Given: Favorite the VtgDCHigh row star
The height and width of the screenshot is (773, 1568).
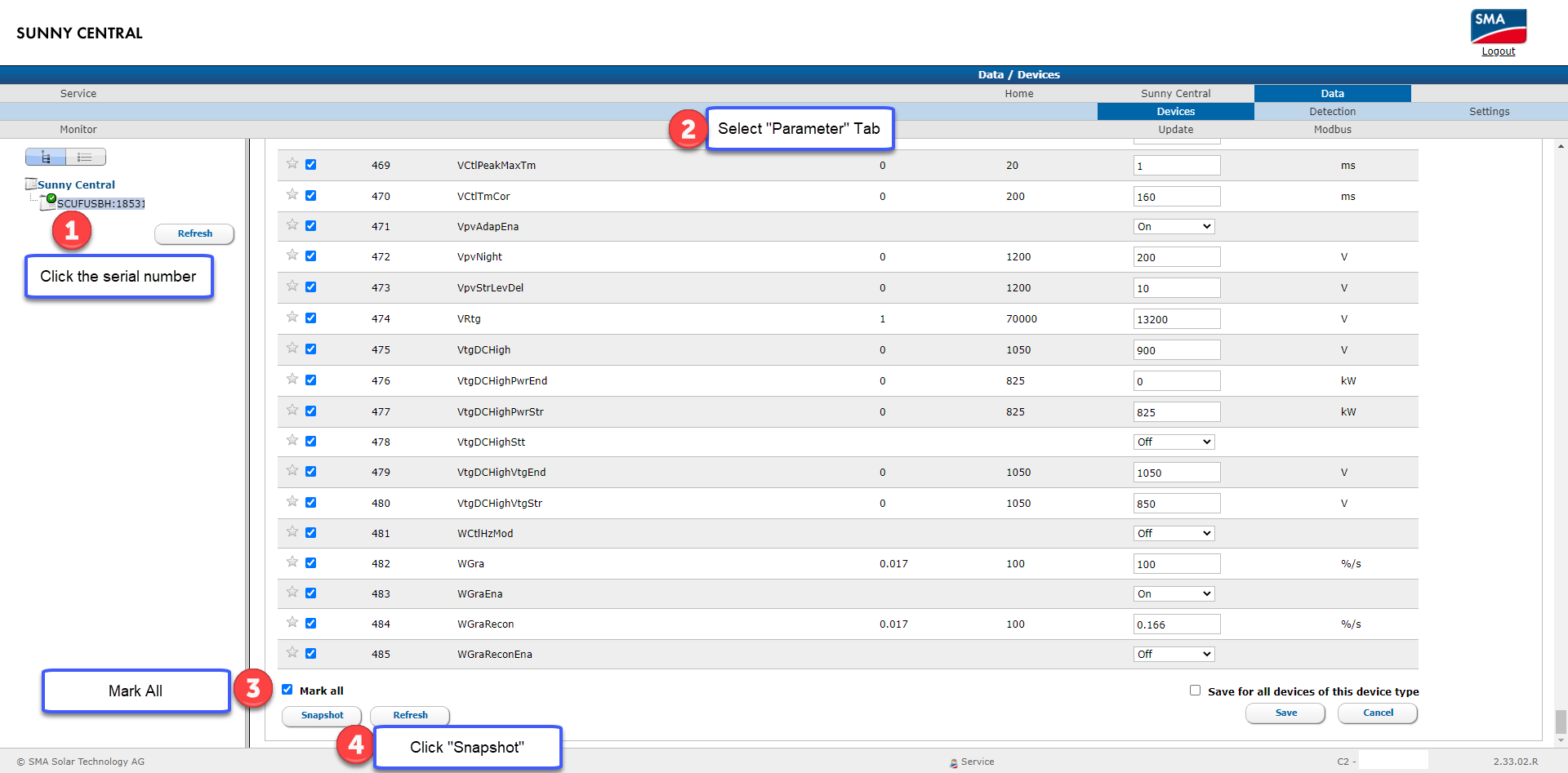Looking at the screenshot, I should (292, 348).
